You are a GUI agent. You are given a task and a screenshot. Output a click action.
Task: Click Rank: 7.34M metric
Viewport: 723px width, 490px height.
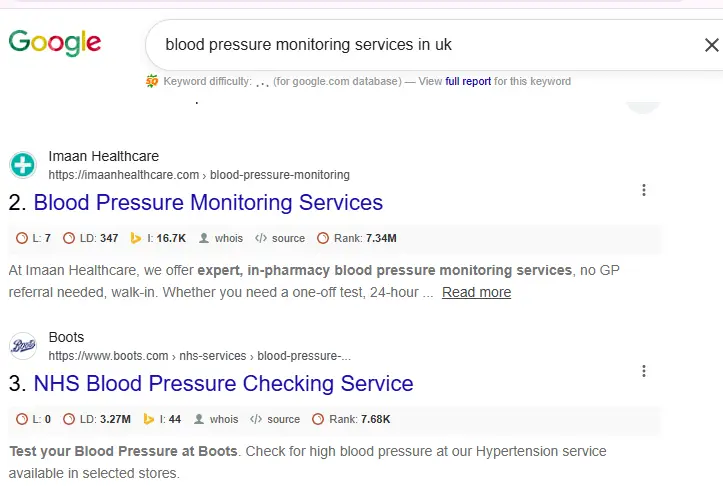click(357, 238)
